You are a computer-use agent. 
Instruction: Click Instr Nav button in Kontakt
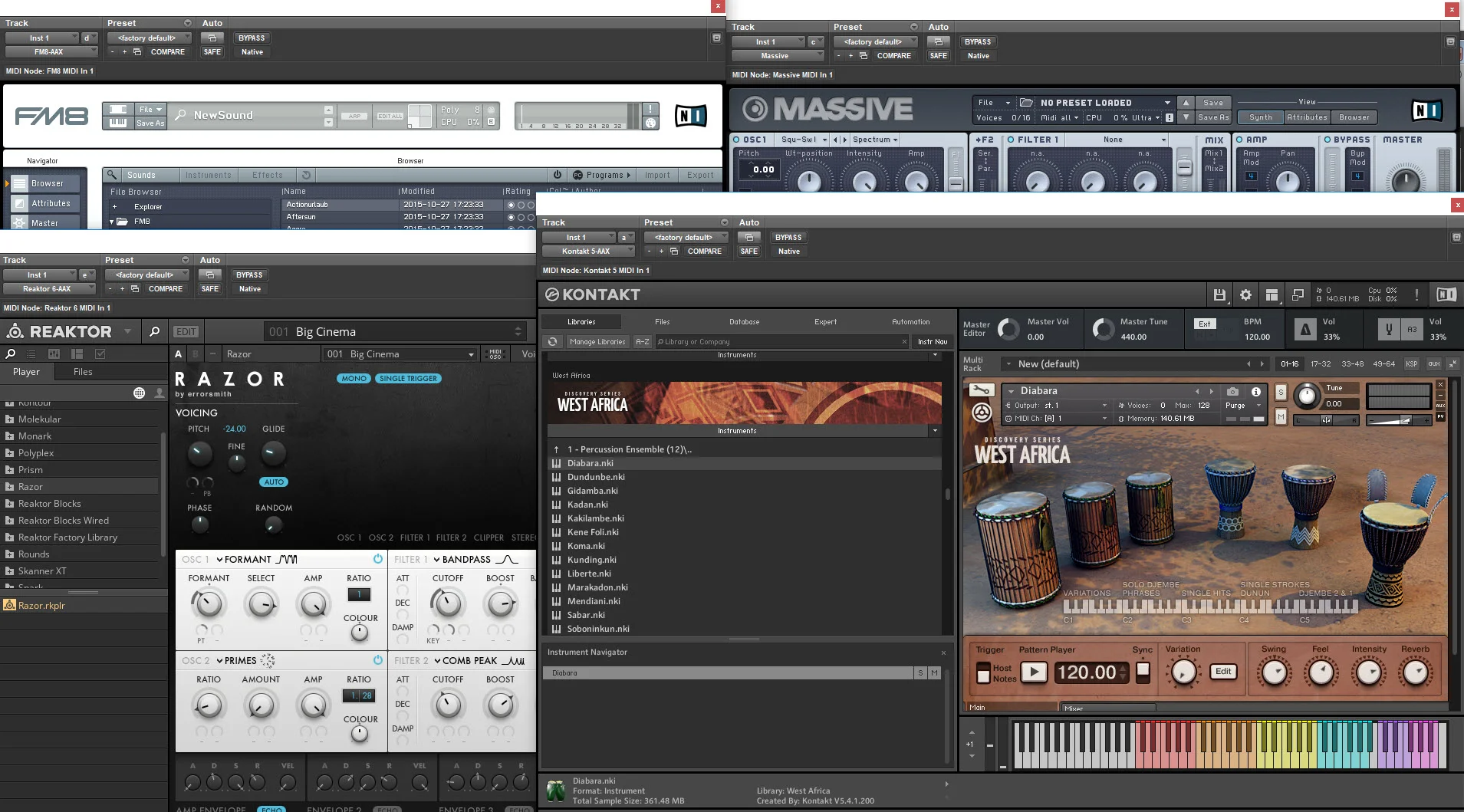pyautogui.click(x=932, y=342)
